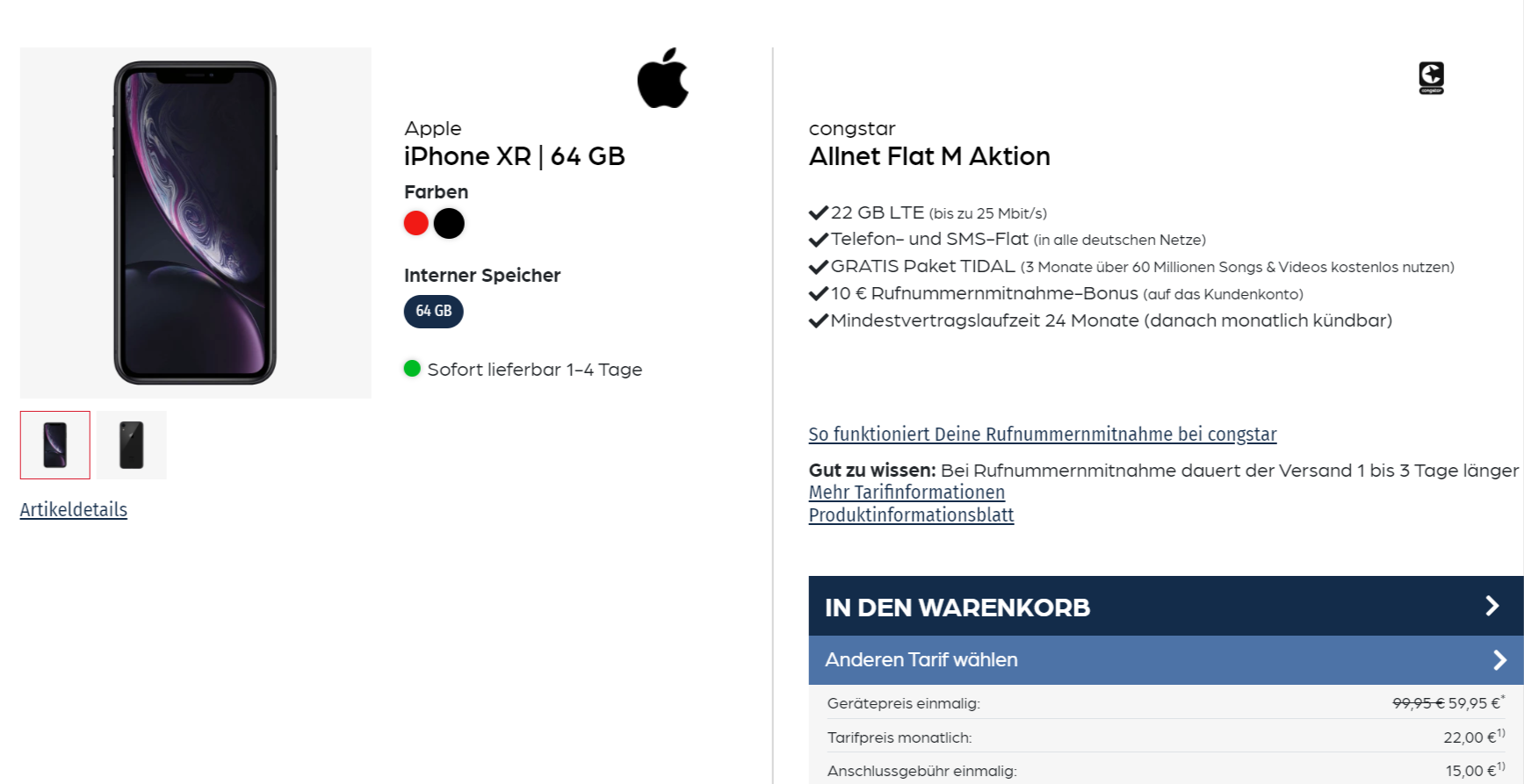1524x784 pixels.
Task: Click the congstar logo icon
Action: pos(1431,77)
